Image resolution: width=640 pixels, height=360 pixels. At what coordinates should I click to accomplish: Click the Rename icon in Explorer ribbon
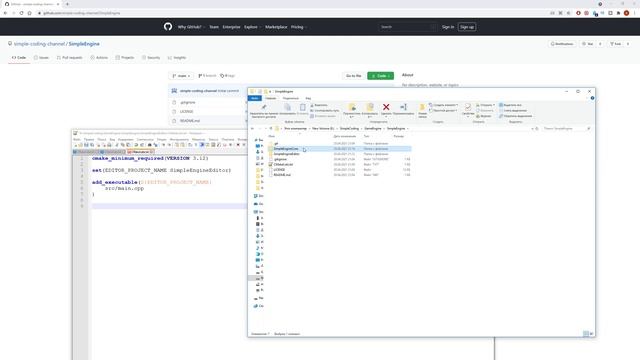pyautogui.click(x=403, y=107)
